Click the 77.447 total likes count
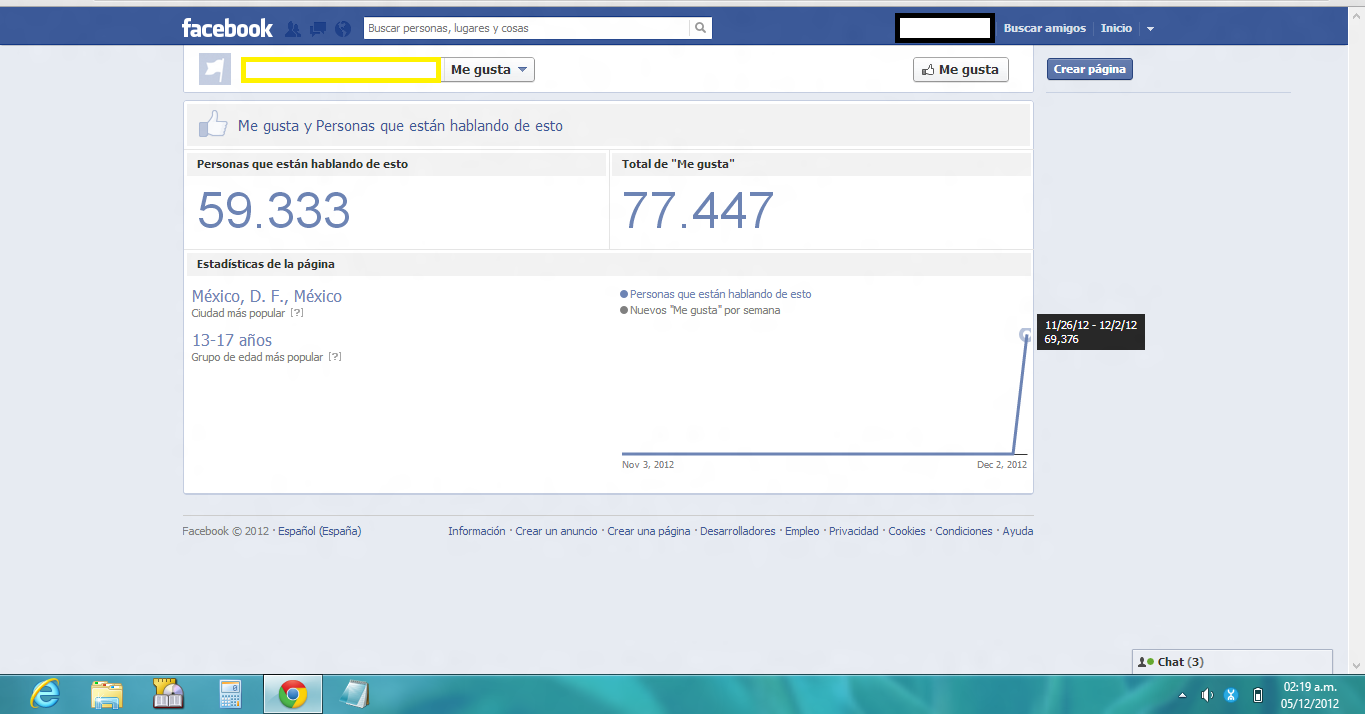This screenshot has height=716, width=1366. (x=698, y=211)
